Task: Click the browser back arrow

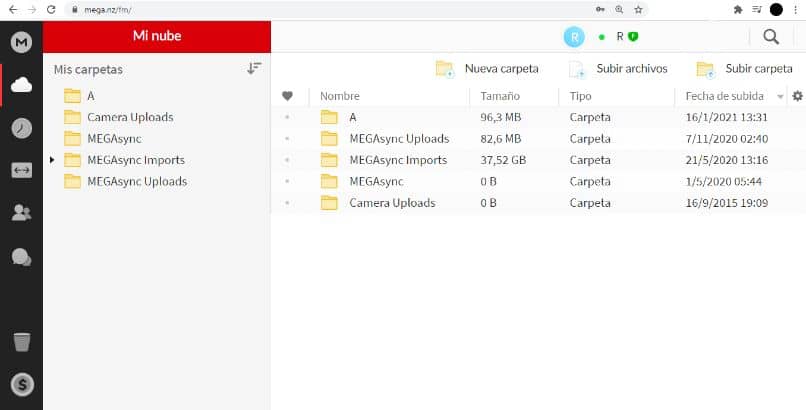Action: [13, 10]
